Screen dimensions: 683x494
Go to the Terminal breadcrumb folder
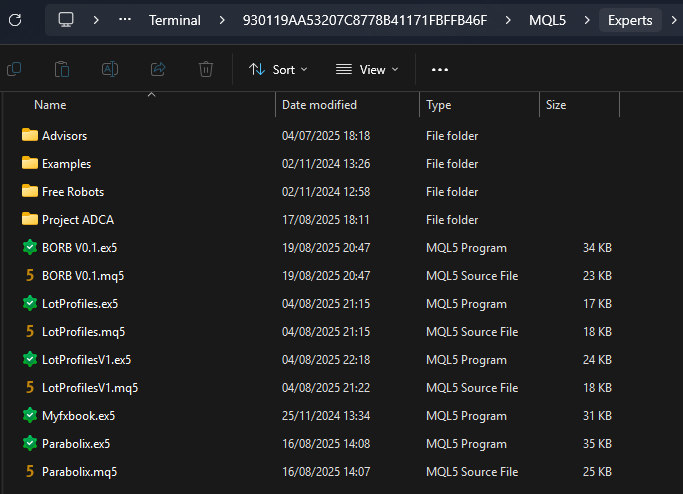[175, 20]
